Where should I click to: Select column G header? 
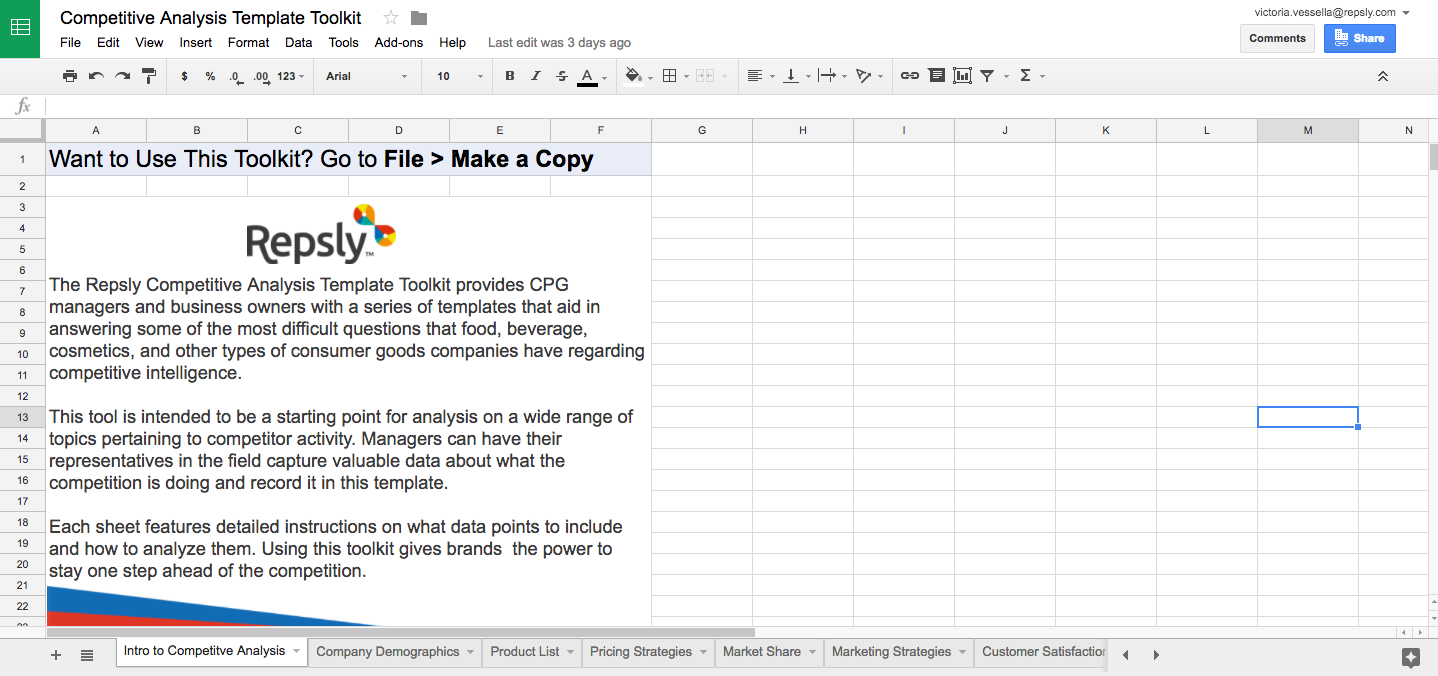pyautogui.click(x=702, y=131)
